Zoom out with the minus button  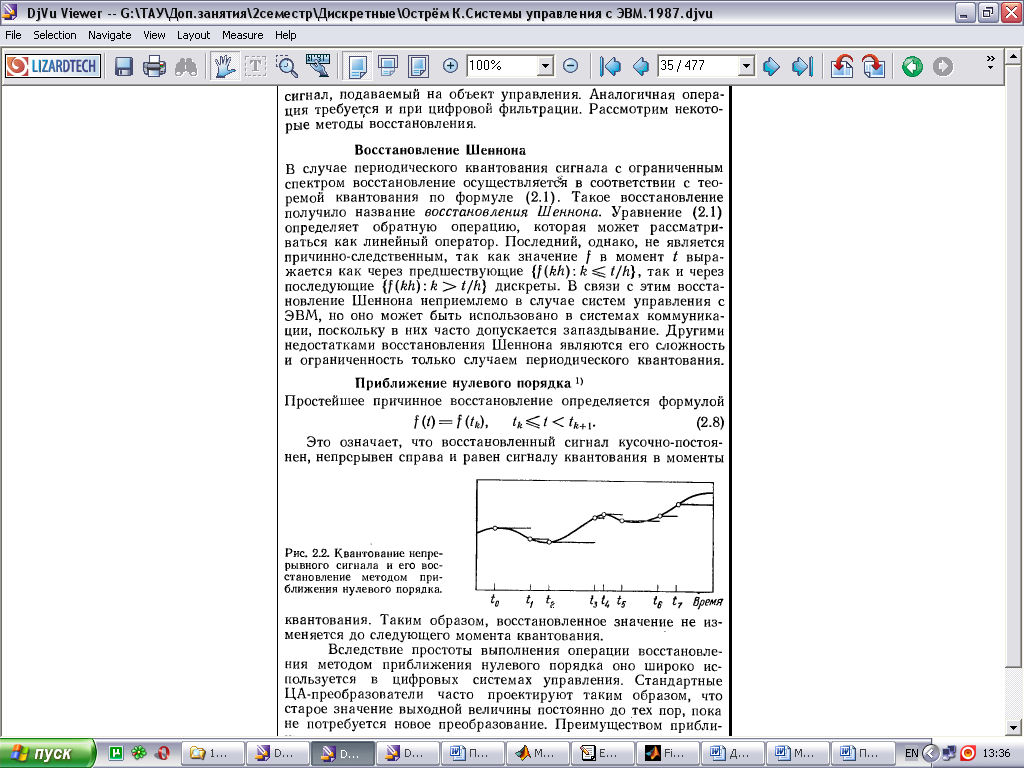coord(570,66)
